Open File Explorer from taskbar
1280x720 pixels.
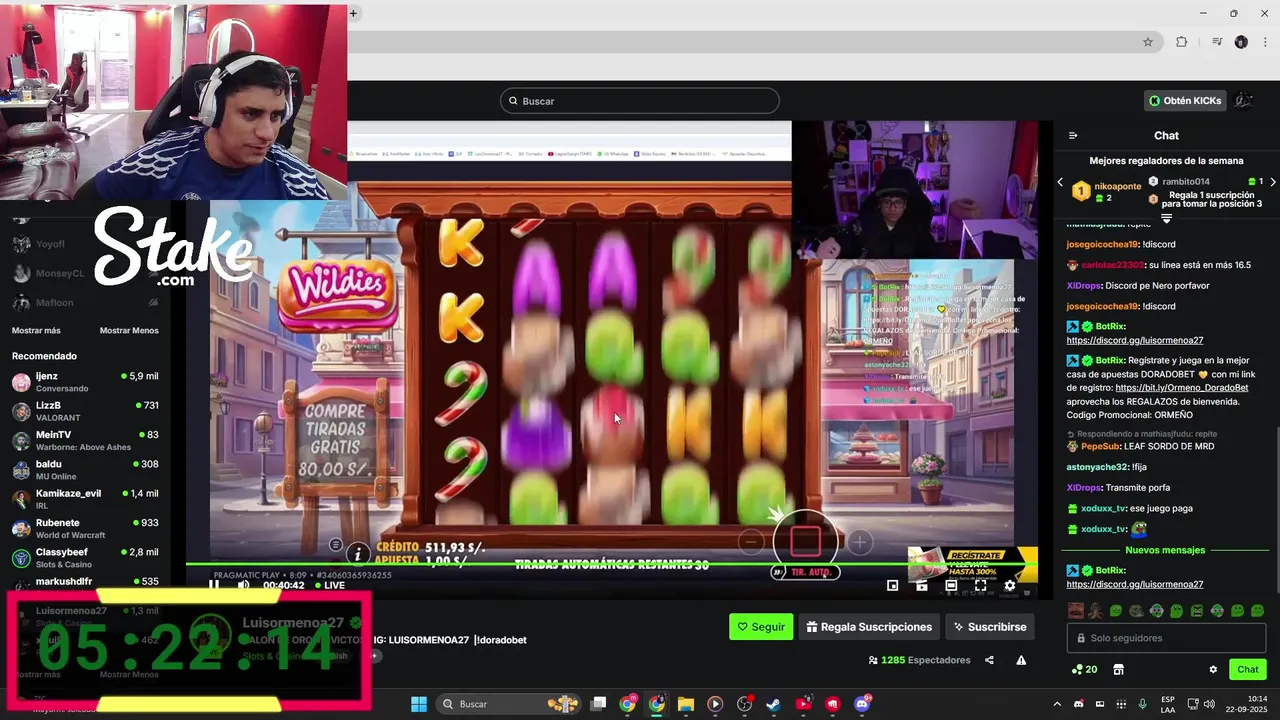[x=685, y=704]
